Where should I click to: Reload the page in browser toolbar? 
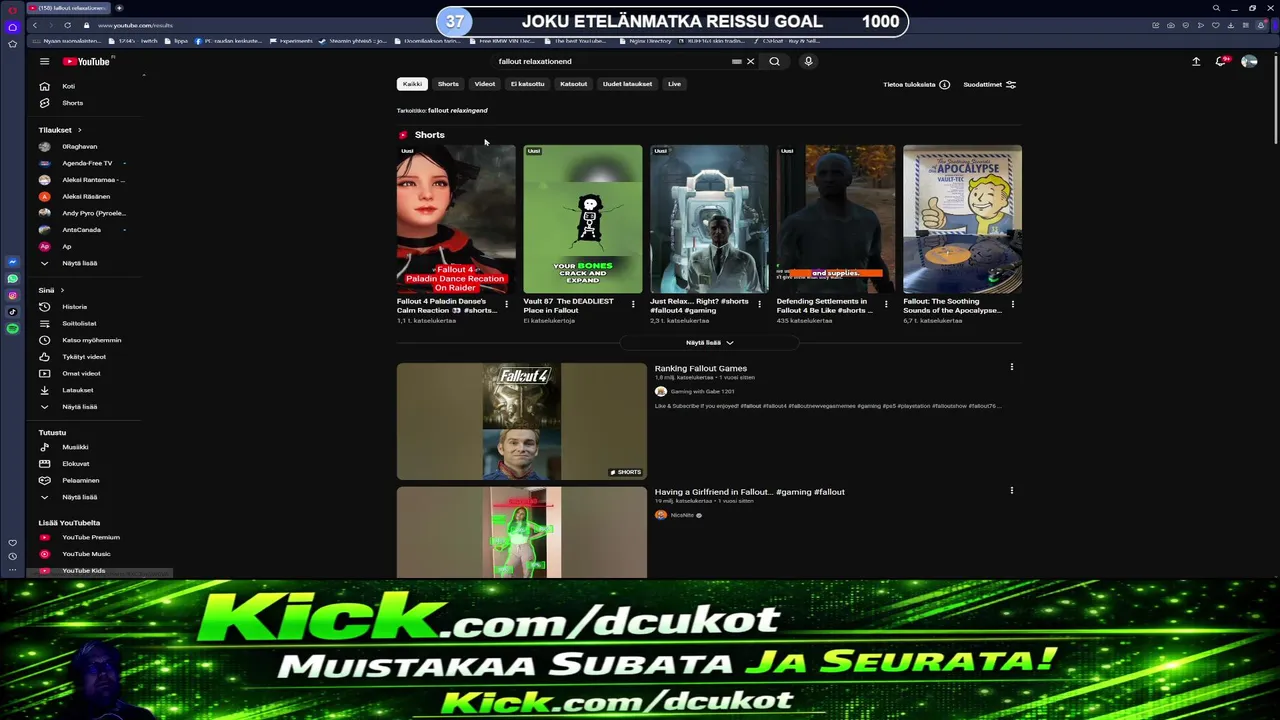click(x=67, y=25)
